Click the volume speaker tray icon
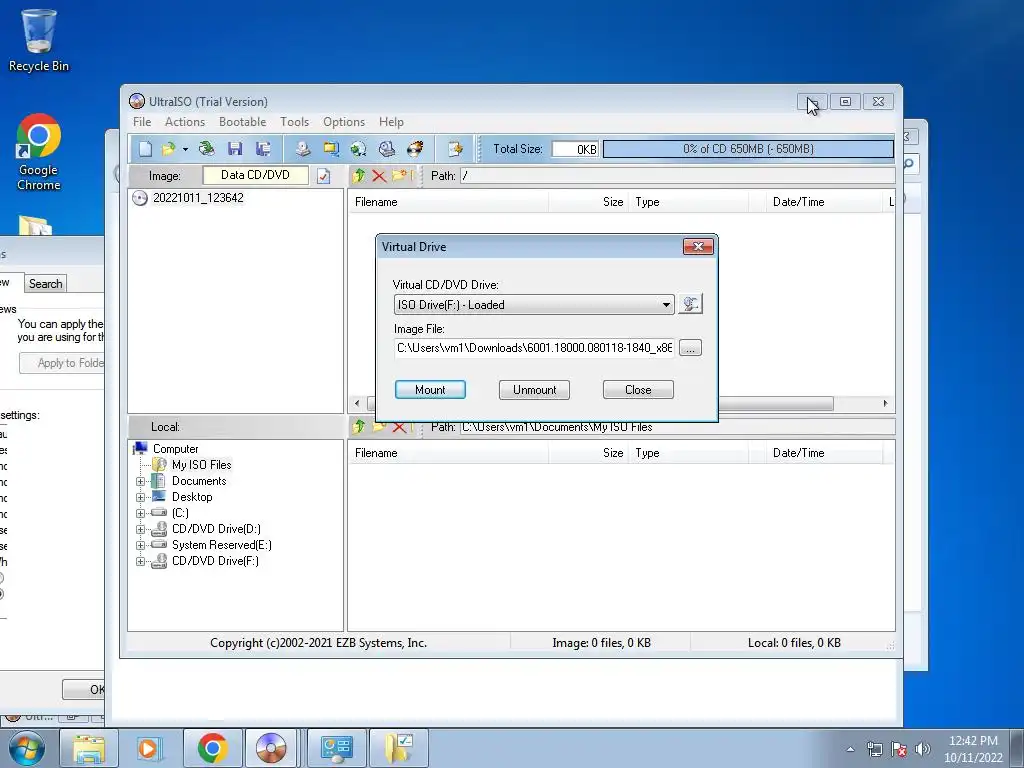1024x768 pixels. pos(923,750)
